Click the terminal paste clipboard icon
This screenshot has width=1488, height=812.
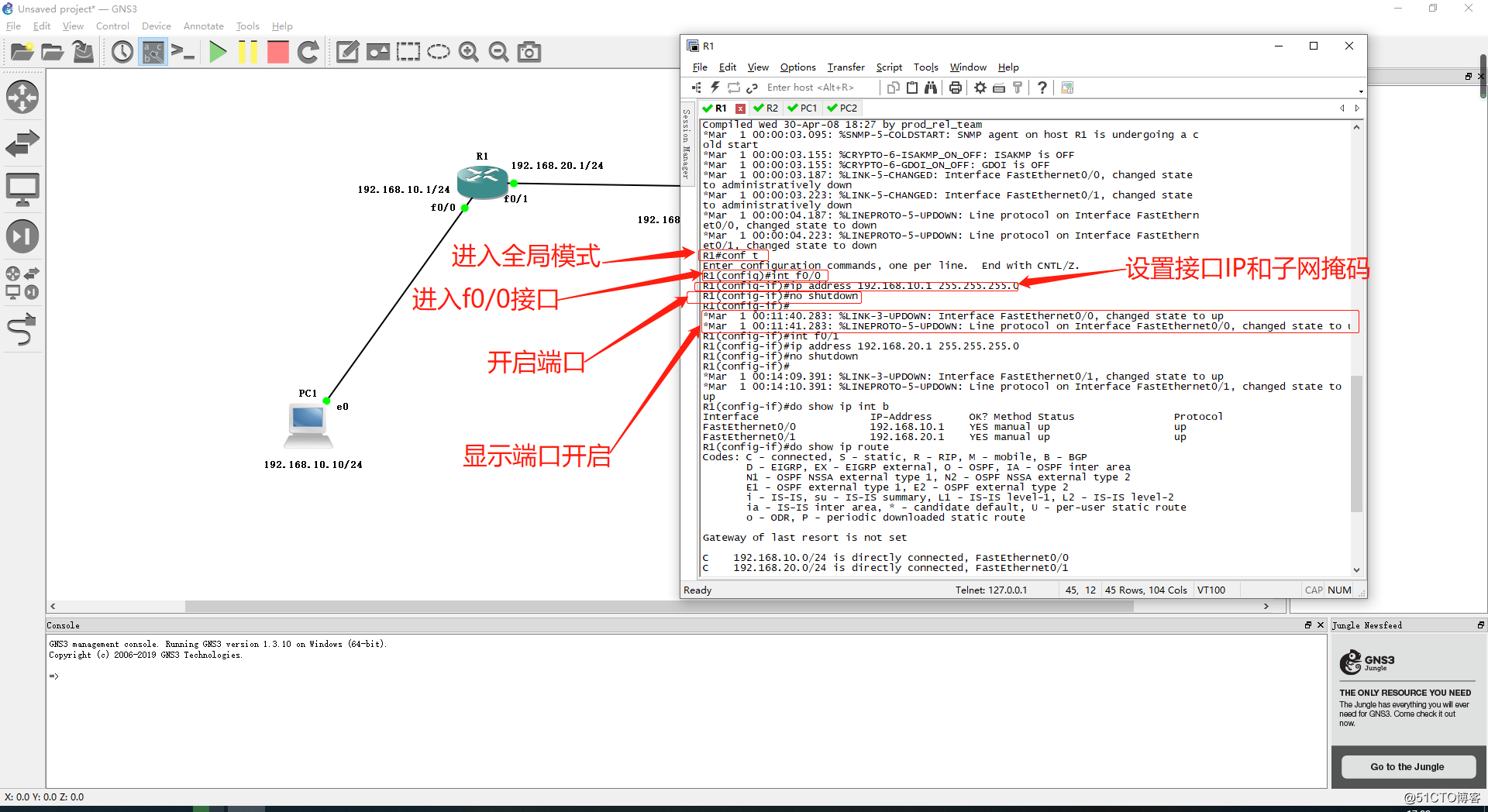[912, 88]
